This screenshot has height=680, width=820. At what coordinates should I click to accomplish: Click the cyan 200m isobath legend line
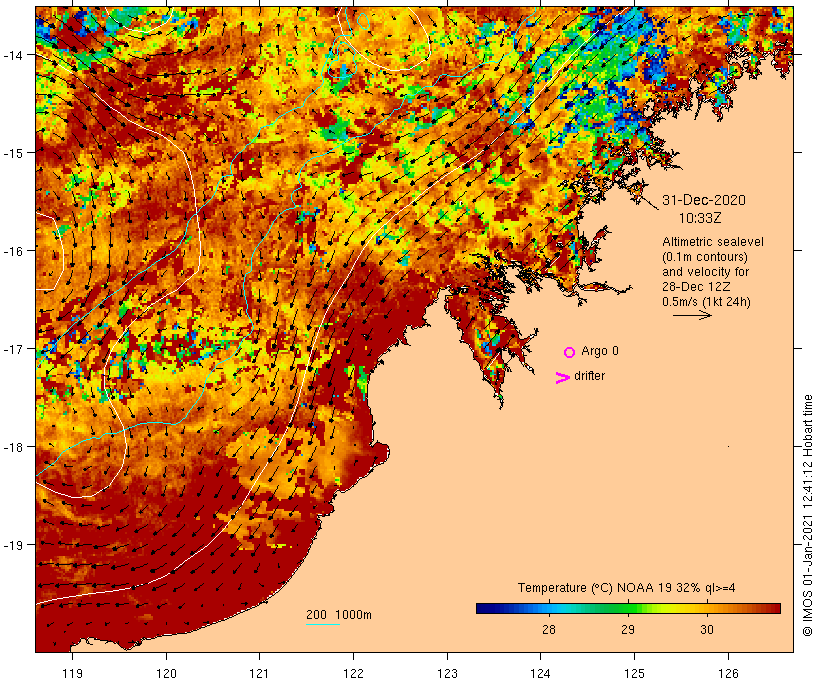click(323, 624)
